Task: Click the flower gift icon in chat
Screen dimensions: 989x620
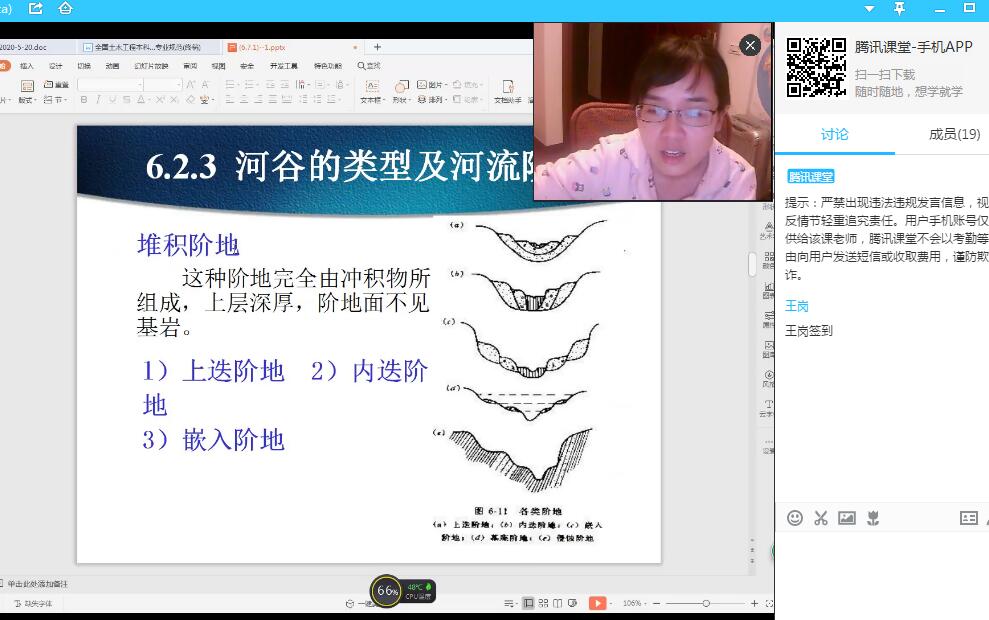Action: coord(873,518)
